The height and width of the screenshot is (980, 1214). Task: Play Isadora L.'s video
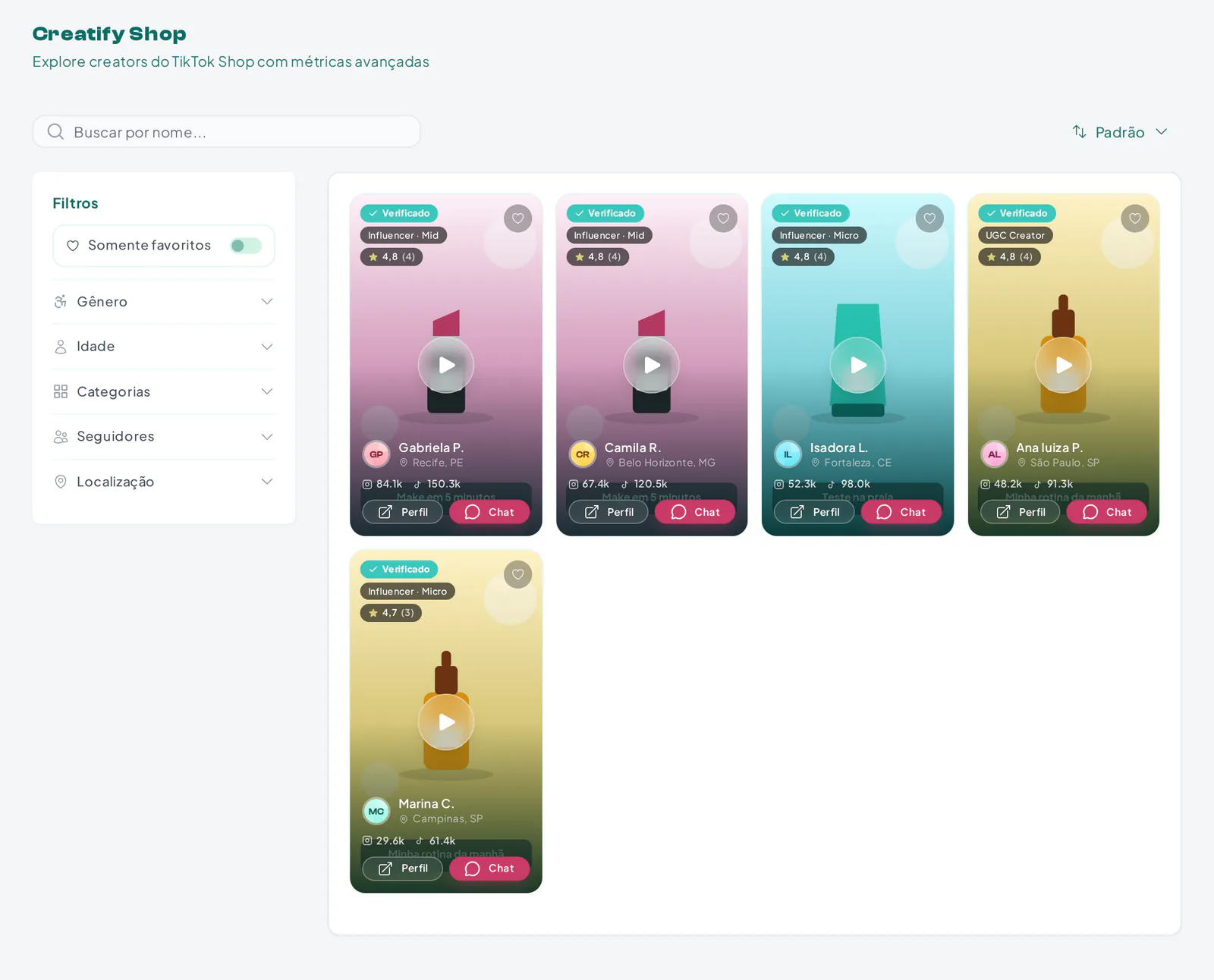tap(857, 365)
